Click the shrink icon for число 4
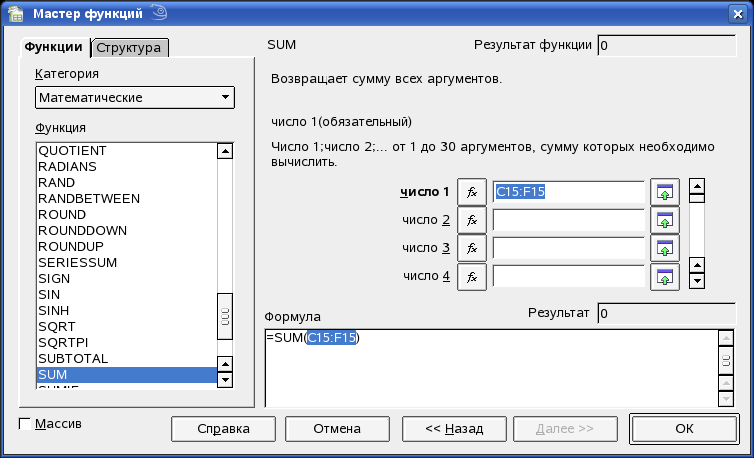The height and width of the screenshot is (458, 754). [665, 276]
